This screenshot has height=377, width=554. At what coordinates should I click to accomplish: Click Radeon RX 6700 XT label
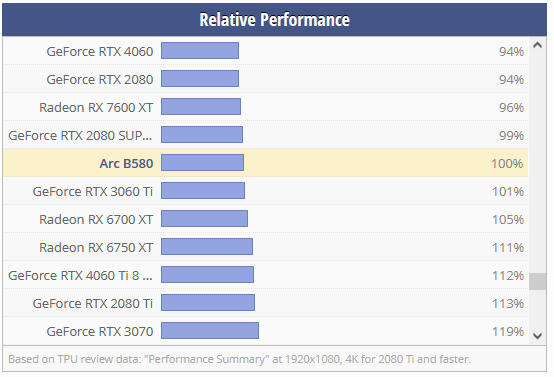[96, 219]
